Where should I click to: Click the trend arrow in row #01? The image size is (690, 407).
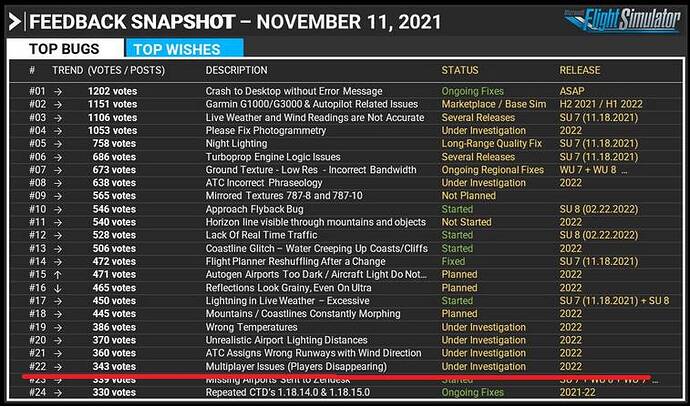coord(58,92)
